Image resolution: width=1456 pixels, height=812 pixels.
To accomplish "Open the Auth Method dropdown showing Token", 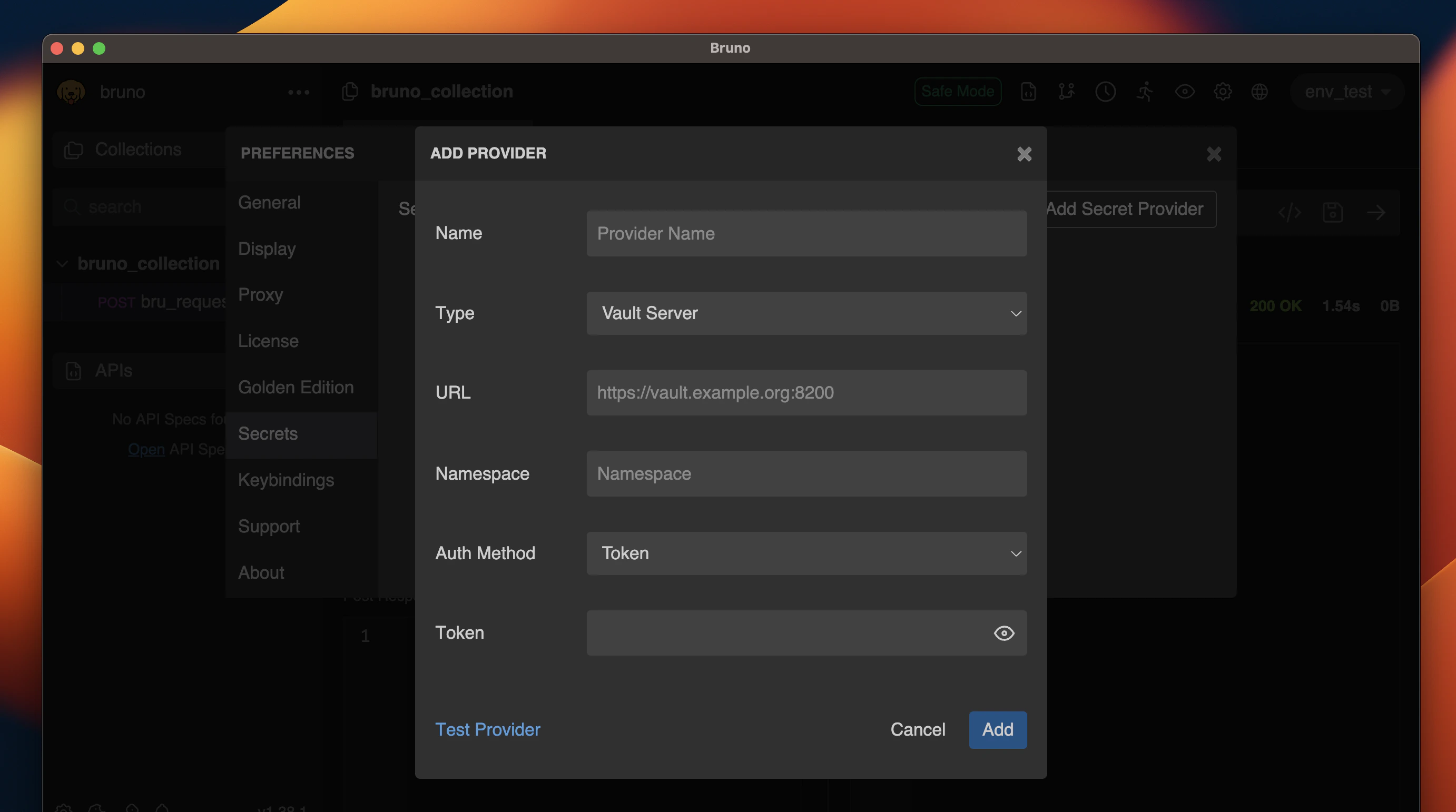I will click(806, 553).
